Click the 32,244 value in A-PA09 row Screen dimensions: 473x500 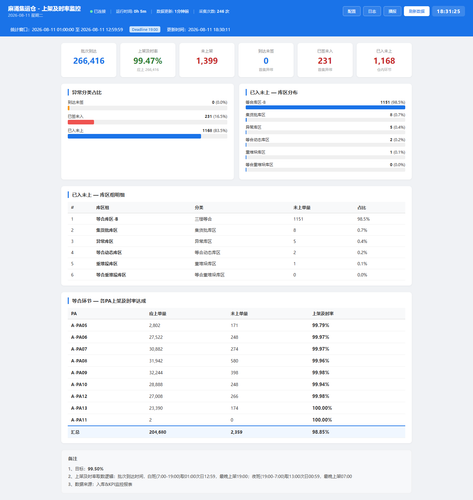click(156, 373)
